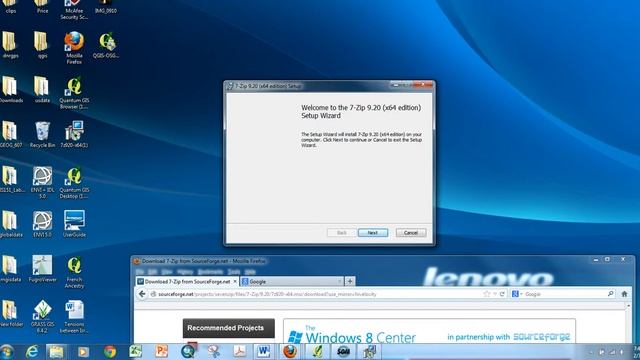Click the magnifier search icon in Firefox
Screen dimensions: 640x360
[611, 294]
